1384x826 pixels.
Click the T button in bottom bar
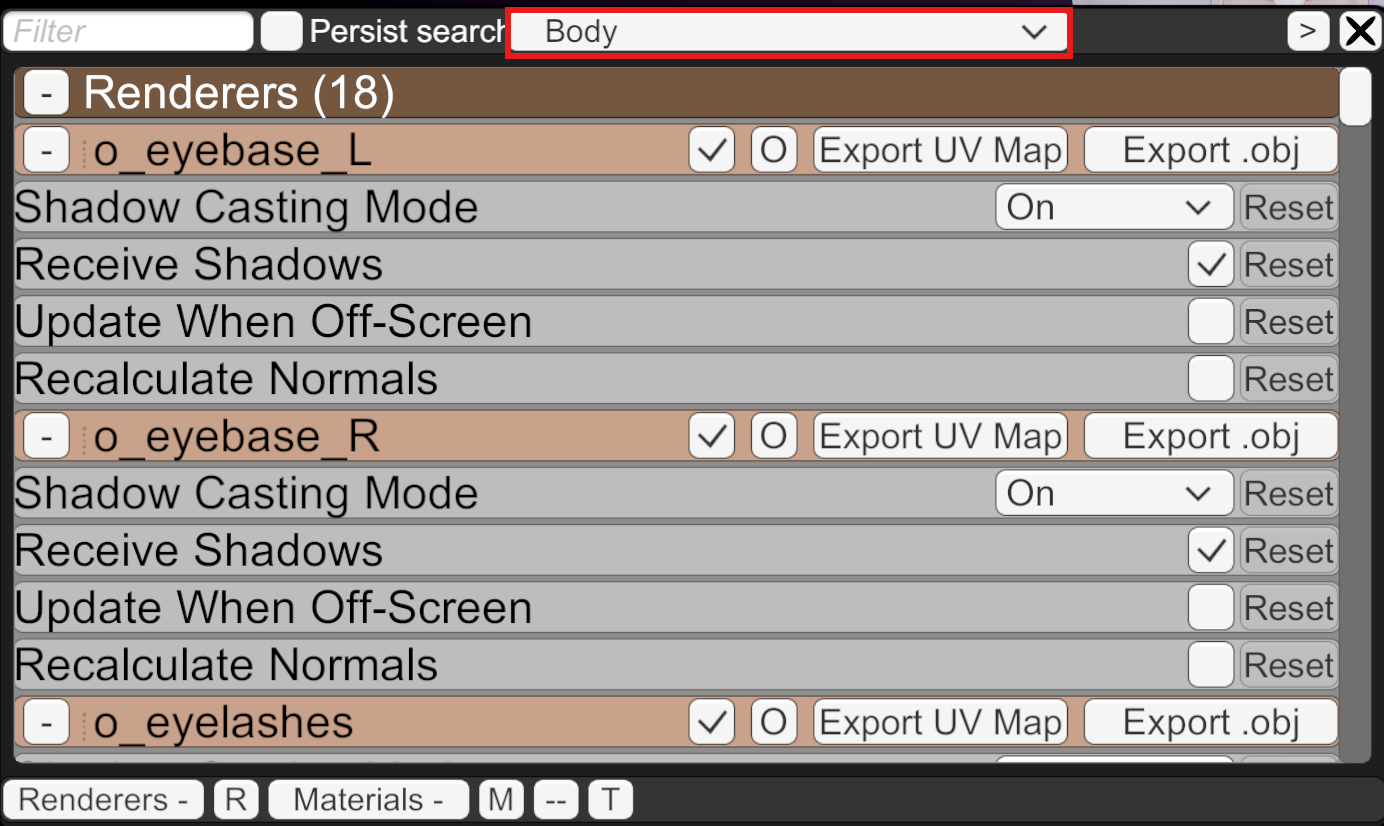pos(610,800)
